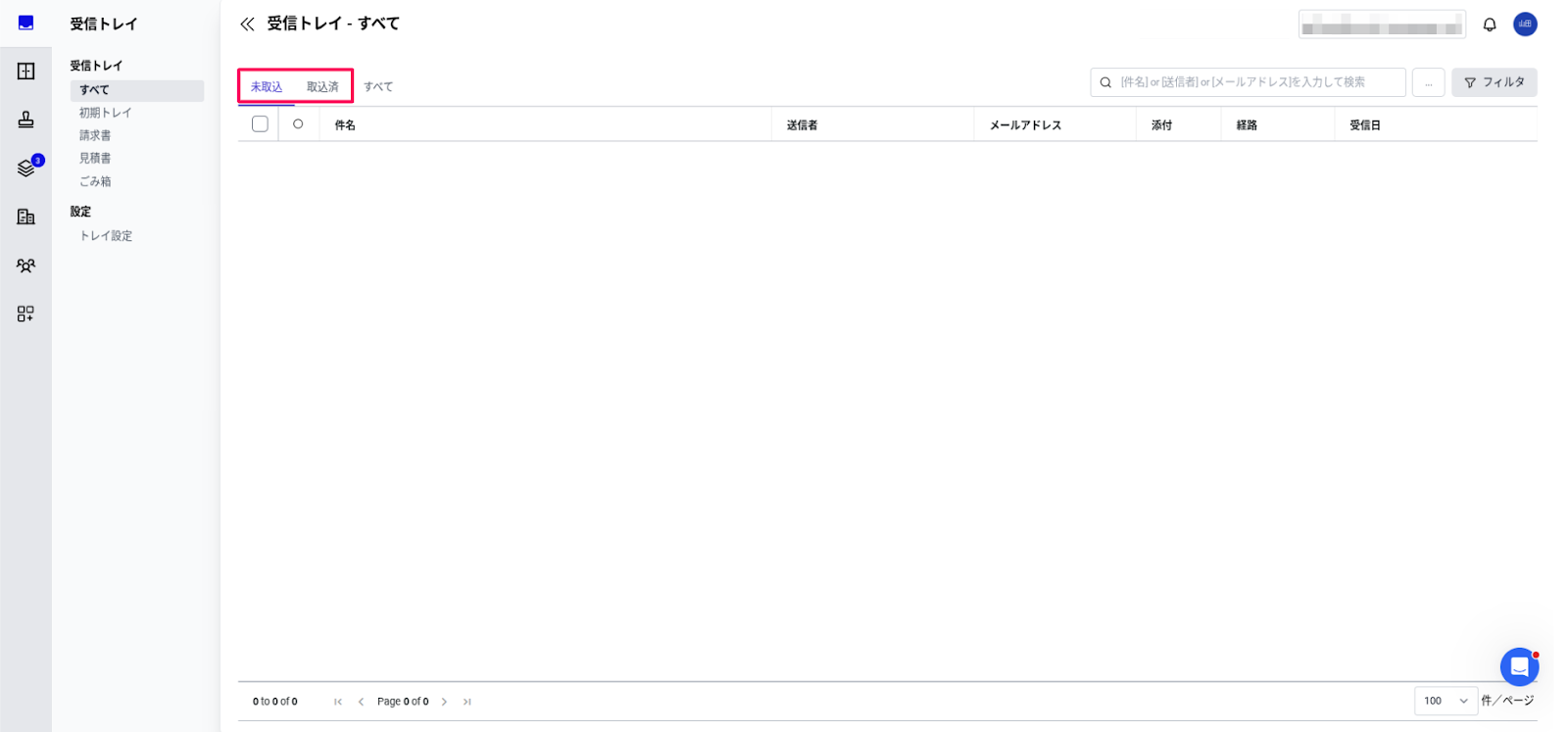Sort by メールアドレス column header
1568x732 pixels.
(x=1025, y=125)
